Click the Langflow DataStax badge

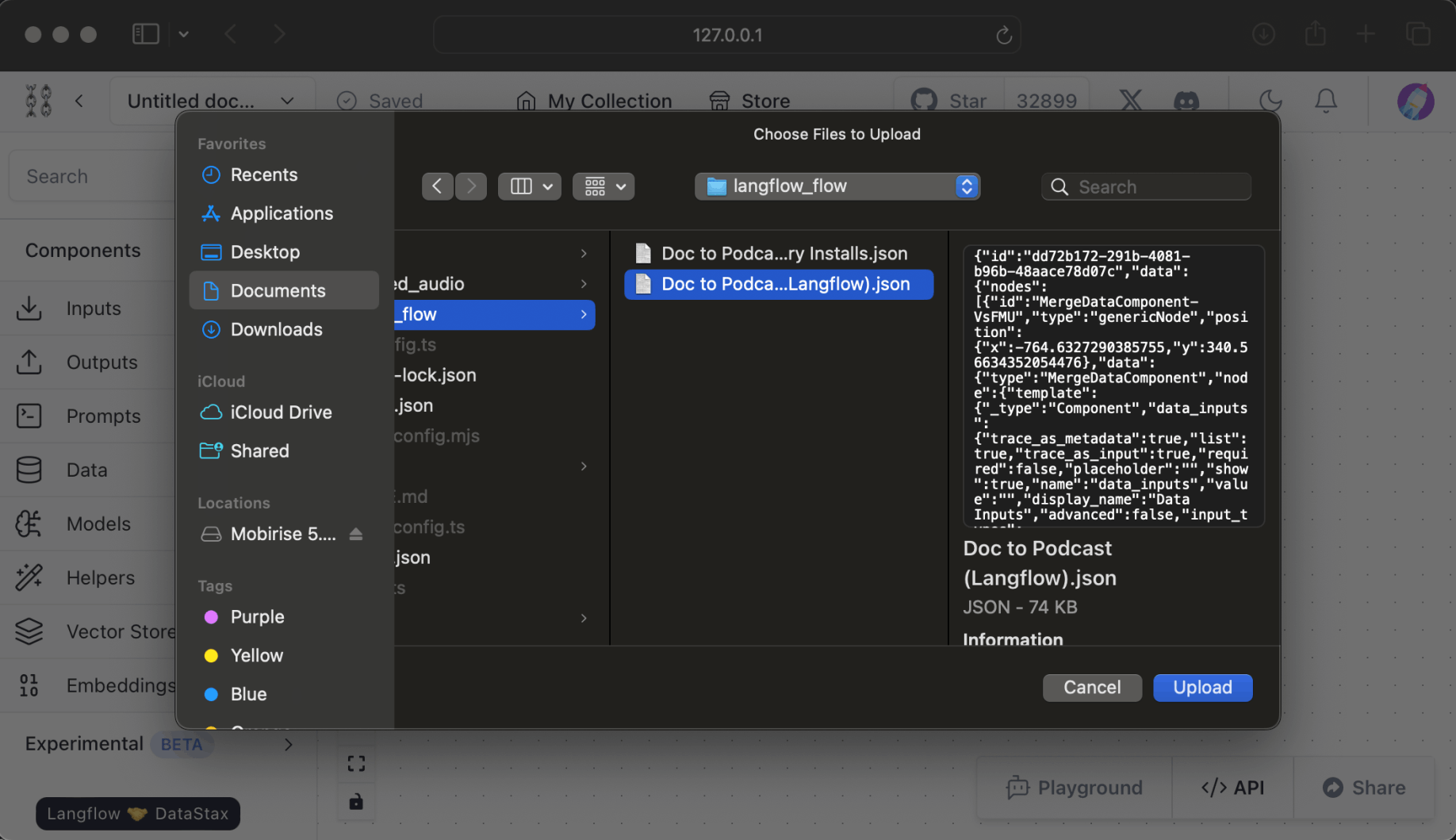138,814
